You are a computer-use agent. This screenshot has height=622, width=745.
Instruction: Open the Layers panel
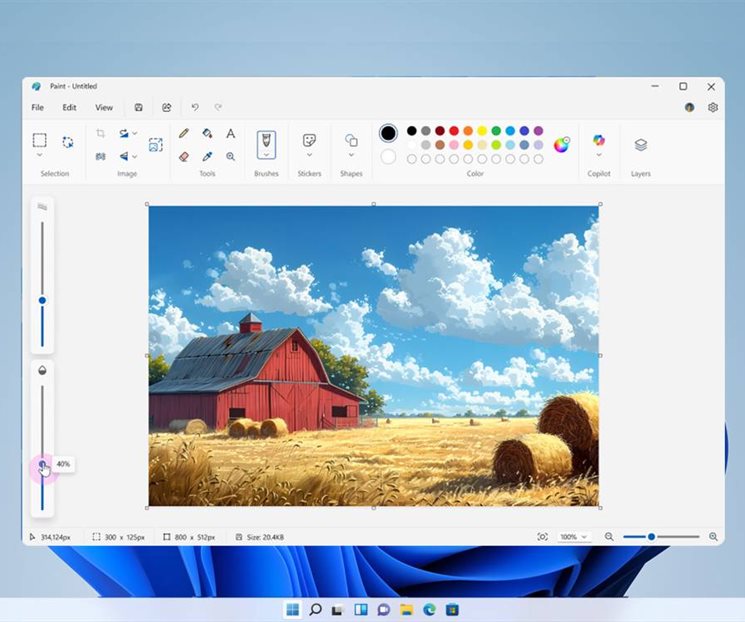[640, 145]
